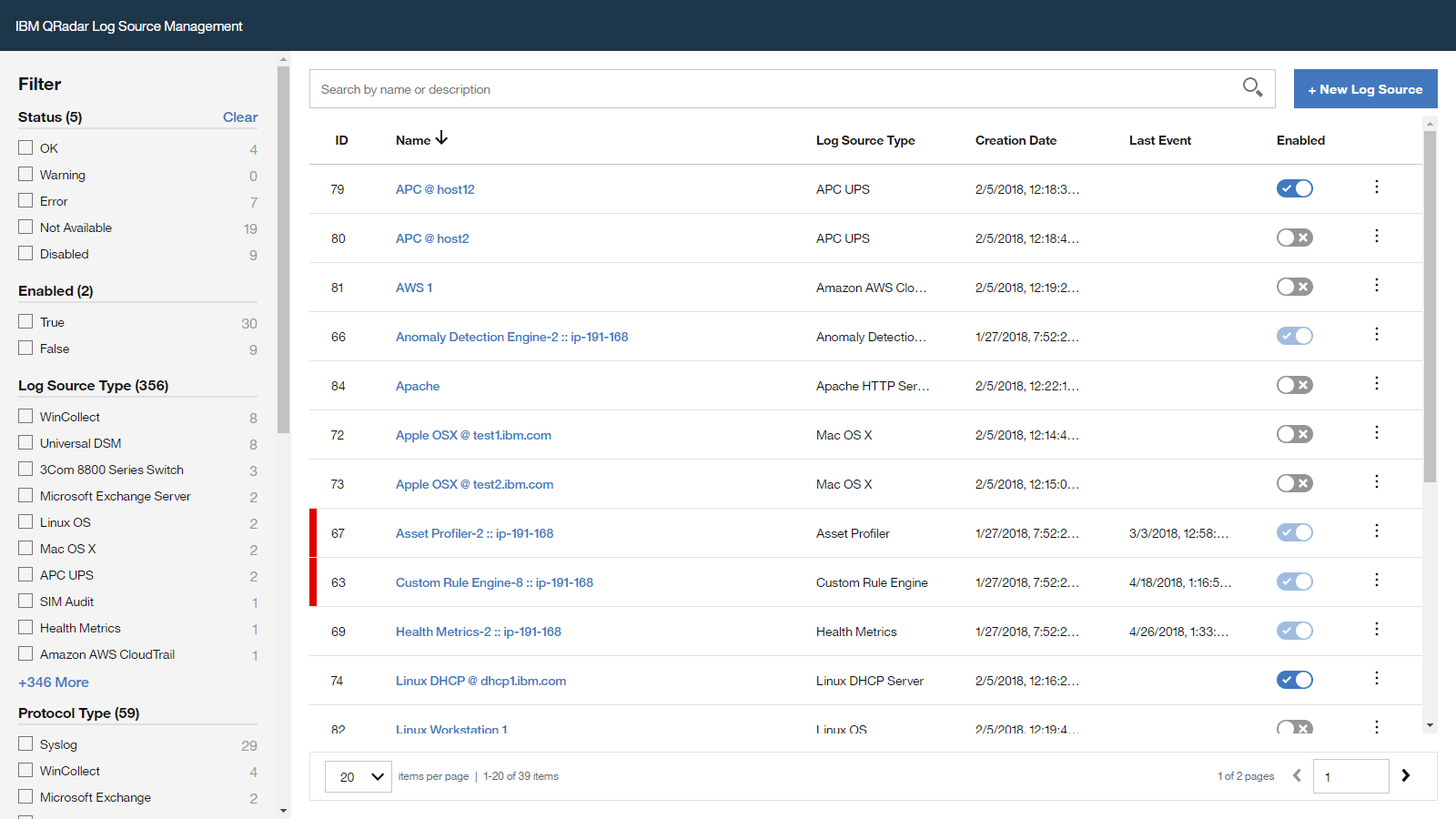Viewport: 1456px width, 819px height.
Task: Check the Not Available status filter
Action: coord(25,227)
